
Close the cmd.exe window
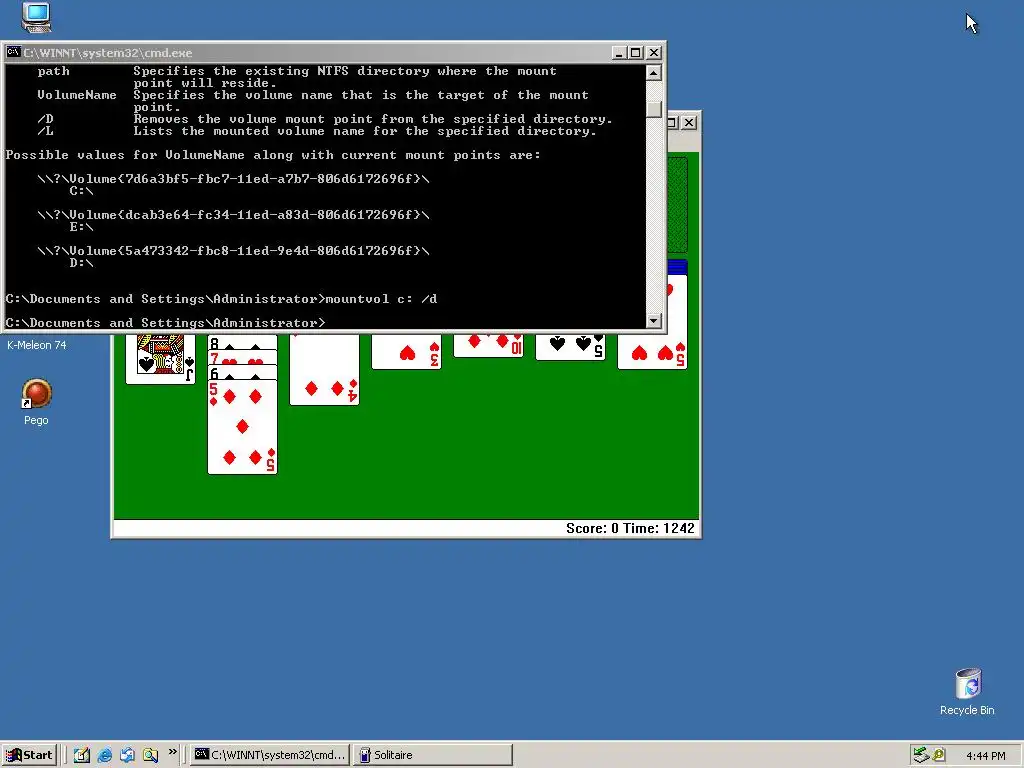(654, 52)
